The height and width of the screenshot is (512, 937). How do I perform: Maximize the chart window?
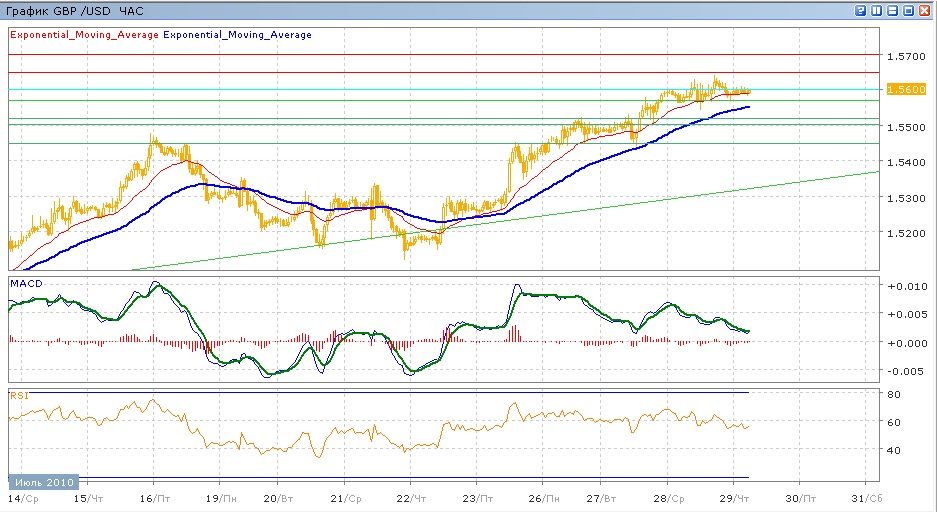[908, 10]
